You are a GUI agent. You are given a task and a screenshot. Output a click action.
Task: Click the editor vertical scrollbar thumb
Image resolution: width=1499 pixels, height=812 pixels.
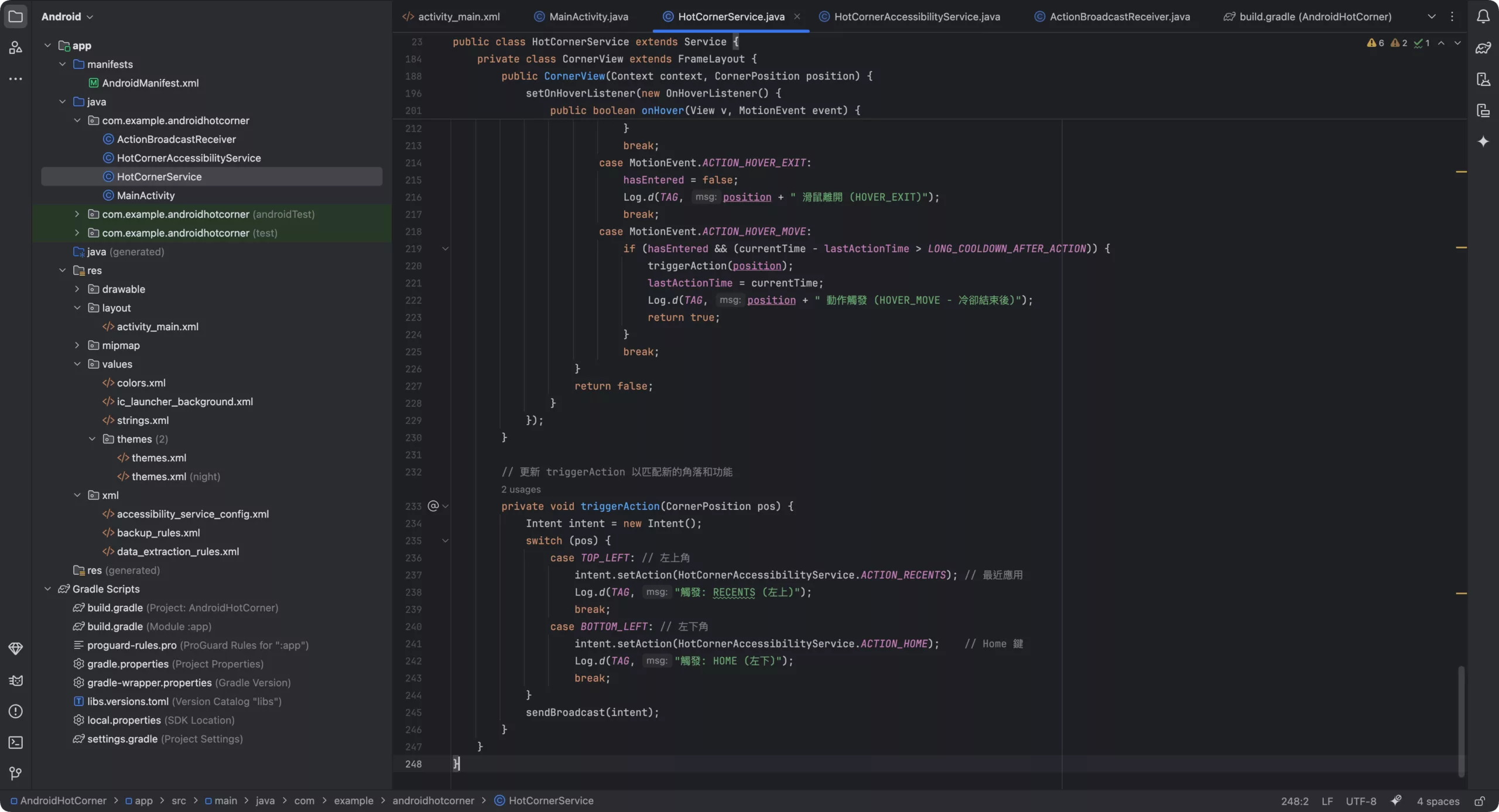(1461, 720)
